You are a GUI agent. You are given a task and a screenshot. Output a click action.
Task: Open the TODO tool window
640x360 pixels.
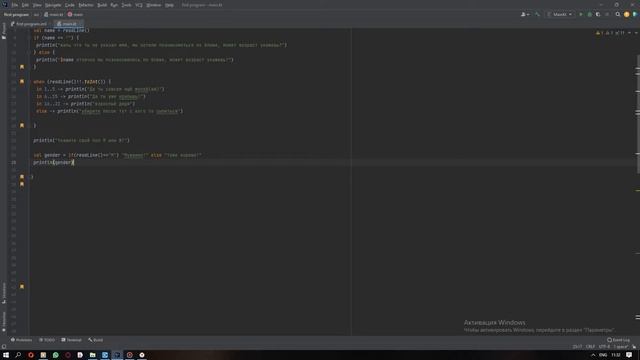click(47, 340)
